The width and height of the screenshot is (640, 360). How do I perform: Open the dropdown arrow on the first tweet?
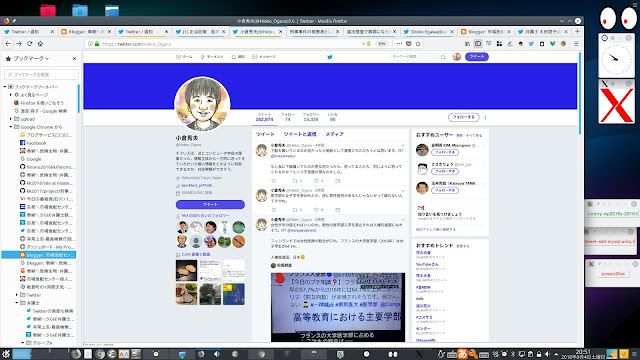click(403, 145)
